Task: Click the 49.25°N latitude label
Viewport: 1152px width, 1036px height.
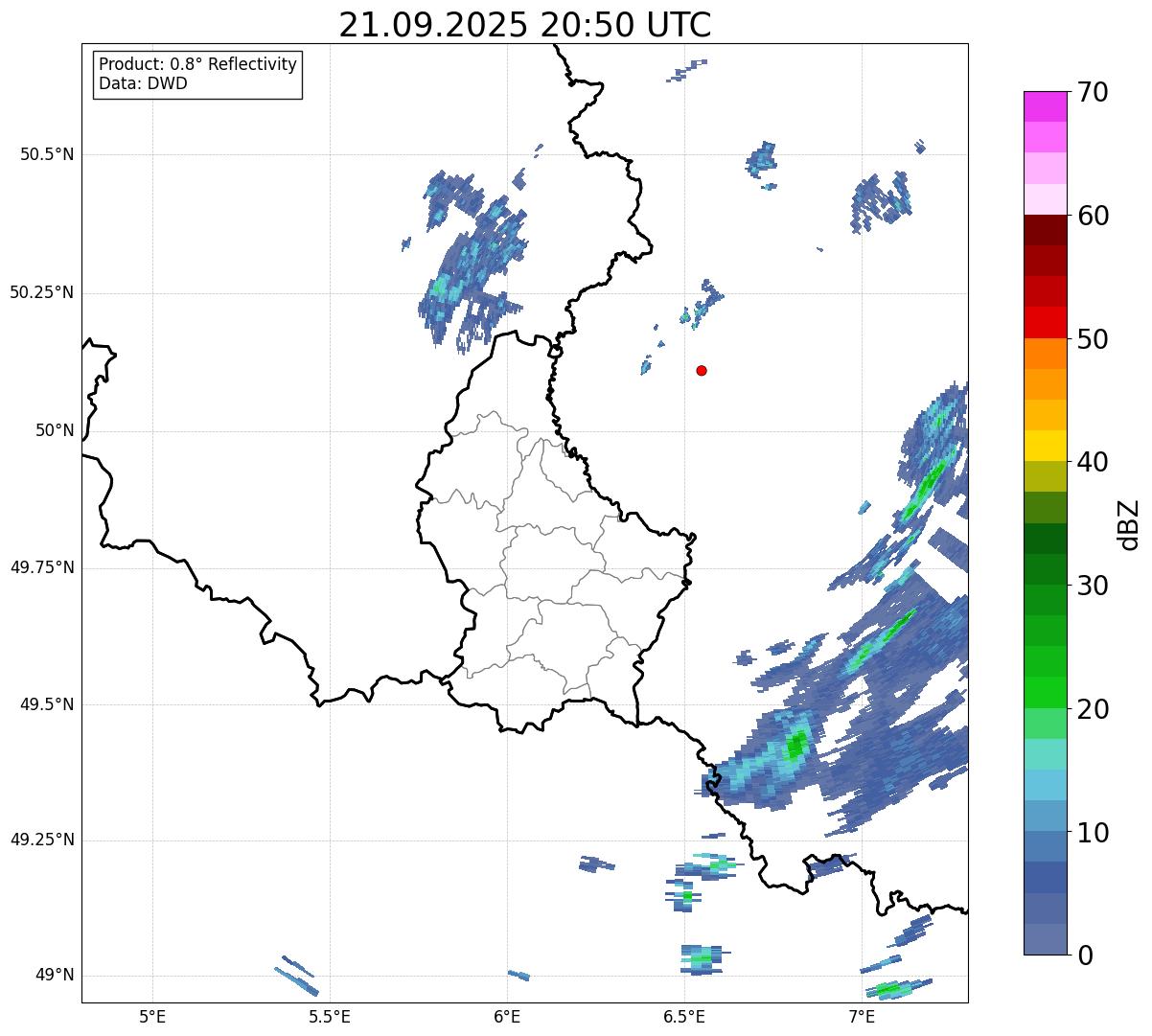Action: pyautogui.click(x=42, y=840)
